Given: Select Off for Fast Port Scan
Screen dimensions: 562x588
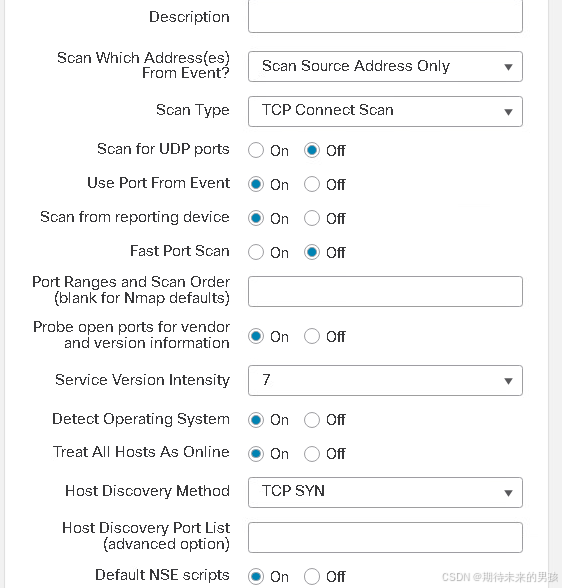Looking at the screenshot, I should click(x=312, y=252).
